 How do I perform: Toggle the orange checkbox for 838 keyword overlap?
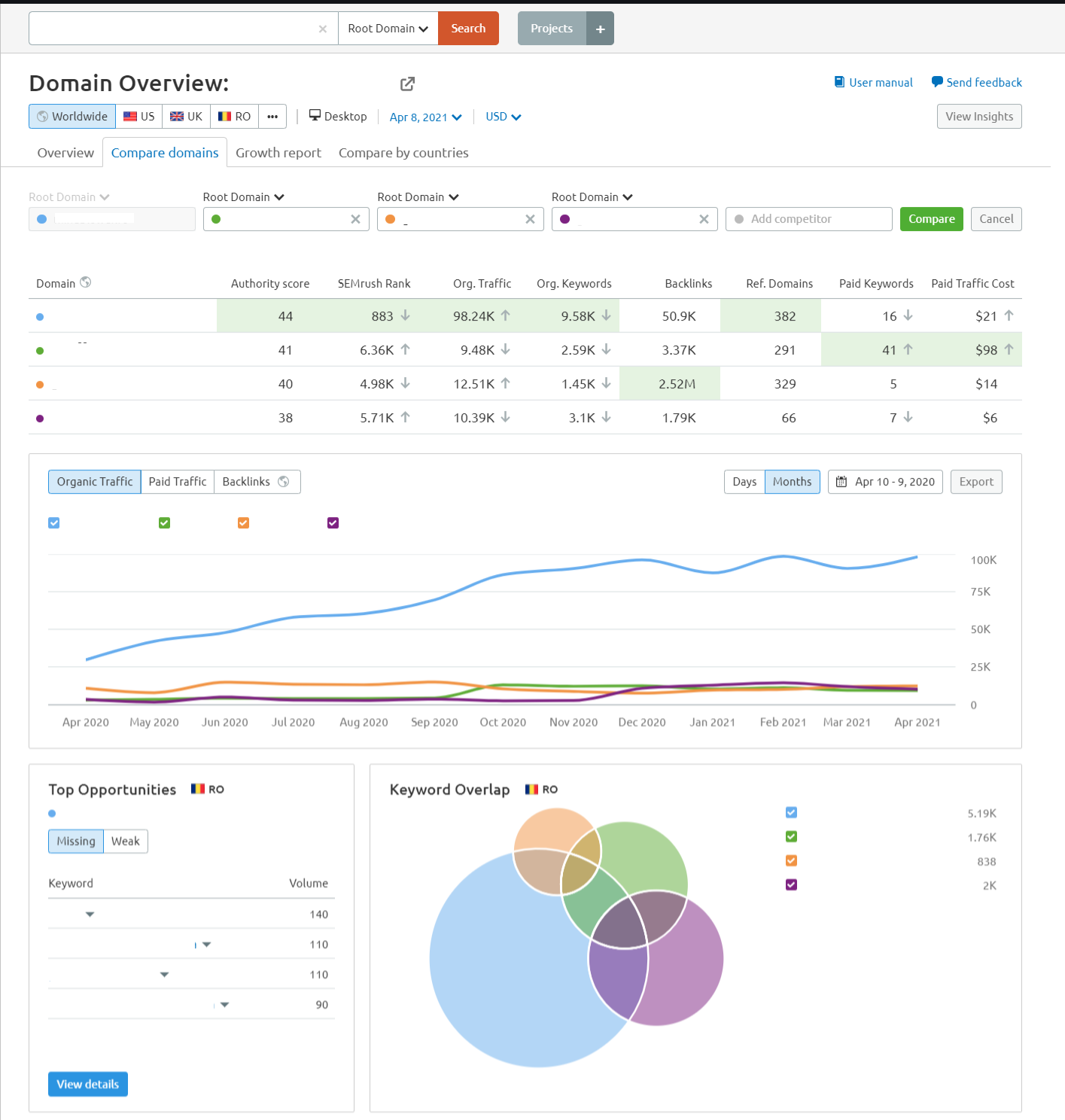pos(791,860)
